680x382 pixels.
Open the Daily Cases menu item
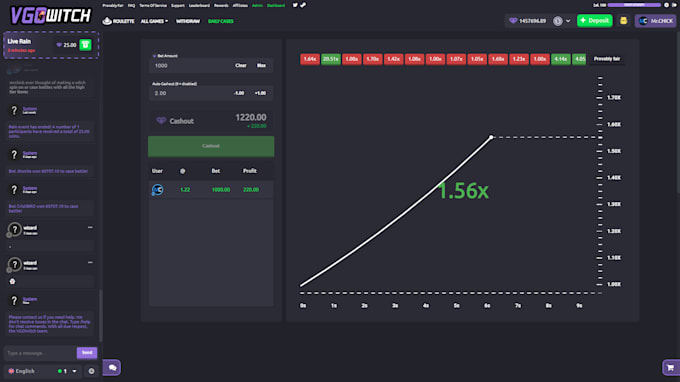(220, 21)
